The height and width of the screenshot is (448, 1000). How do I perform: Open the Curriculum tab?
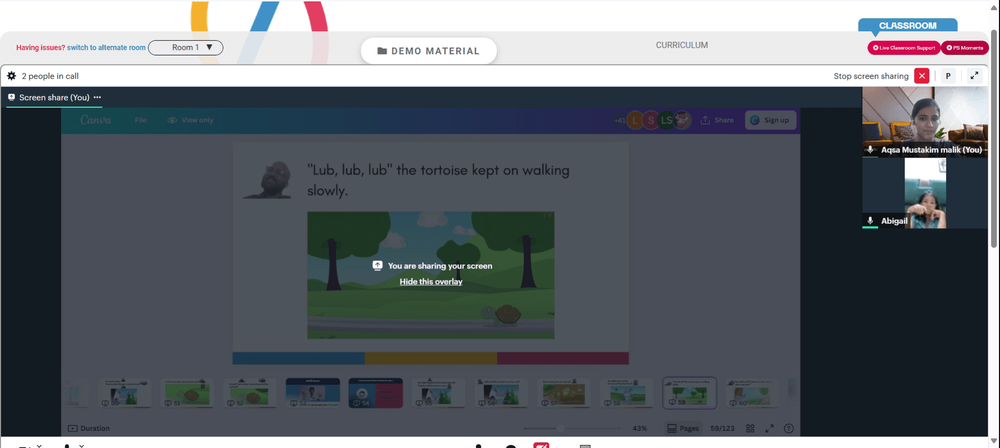tap(682, 45)
